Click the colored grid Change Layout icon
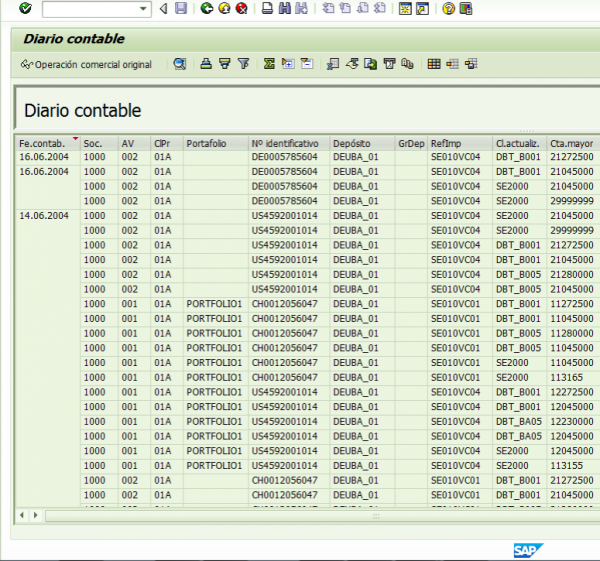This screenshot has width=600, height=561. coord(434,64)
